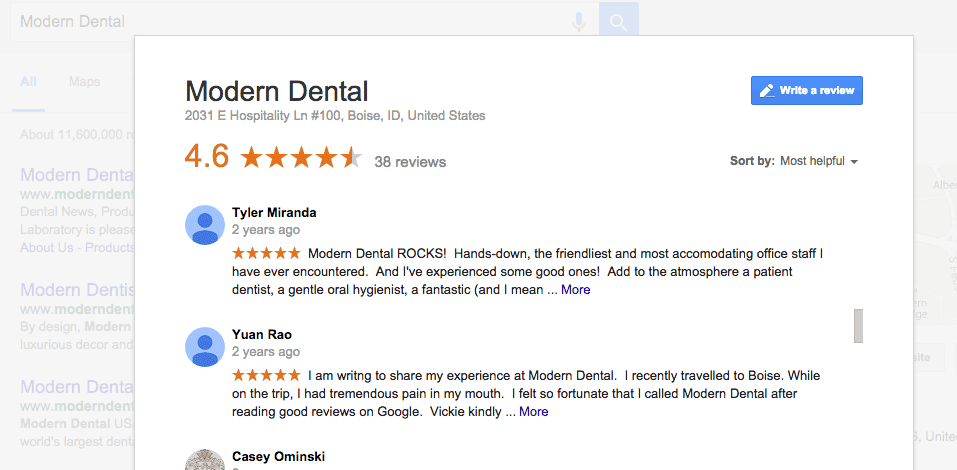Click Yuan Rao's profile avatar
957x470 pixels.
pyautogui.click(x=205, y=347)
